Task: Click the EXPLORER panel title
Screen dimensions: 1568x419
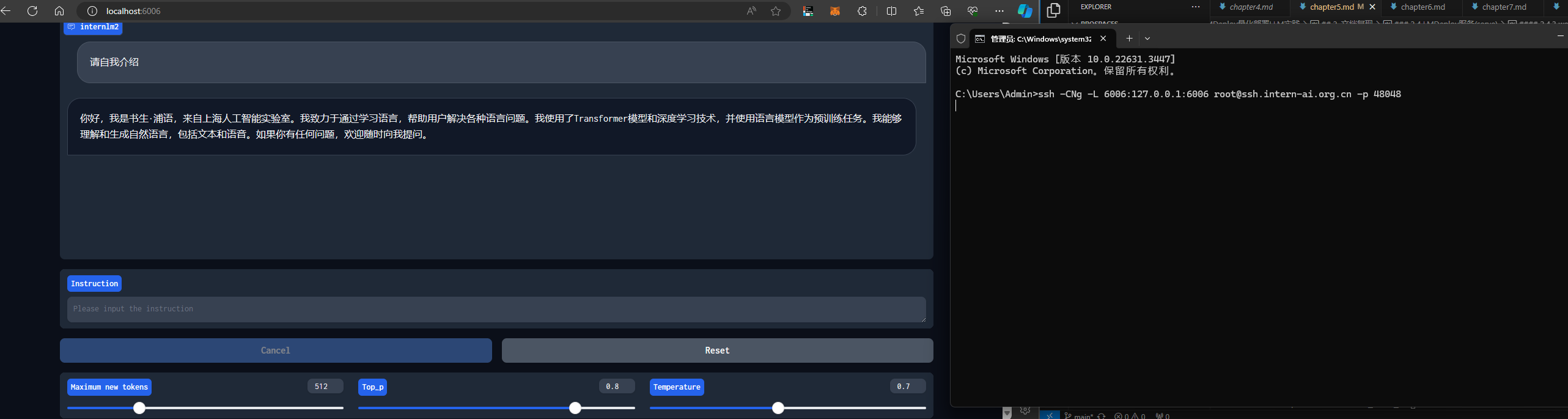Action: (1096, 7)
